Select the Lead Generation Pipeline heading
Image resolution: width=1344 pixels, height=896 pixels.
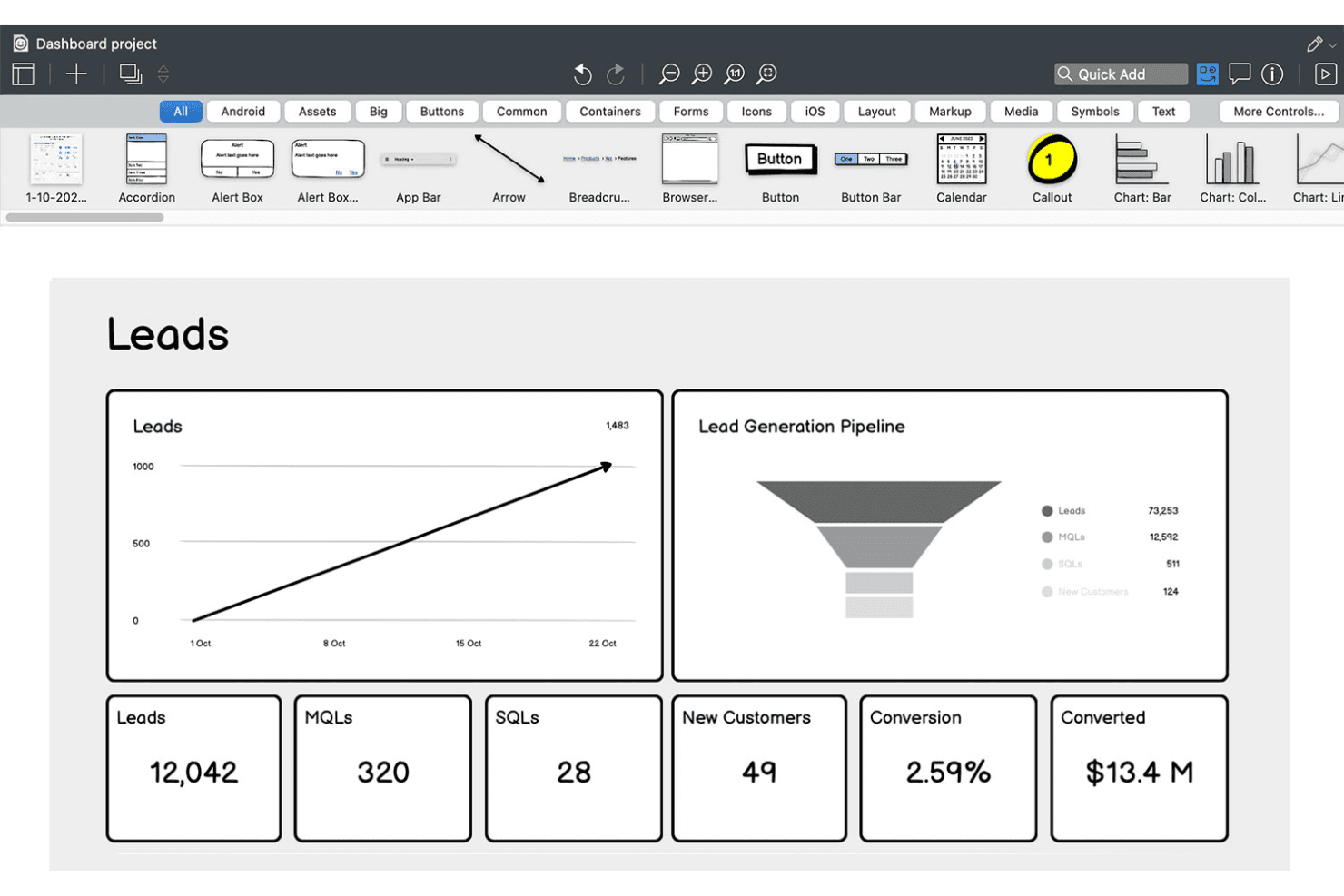(802, 427)
